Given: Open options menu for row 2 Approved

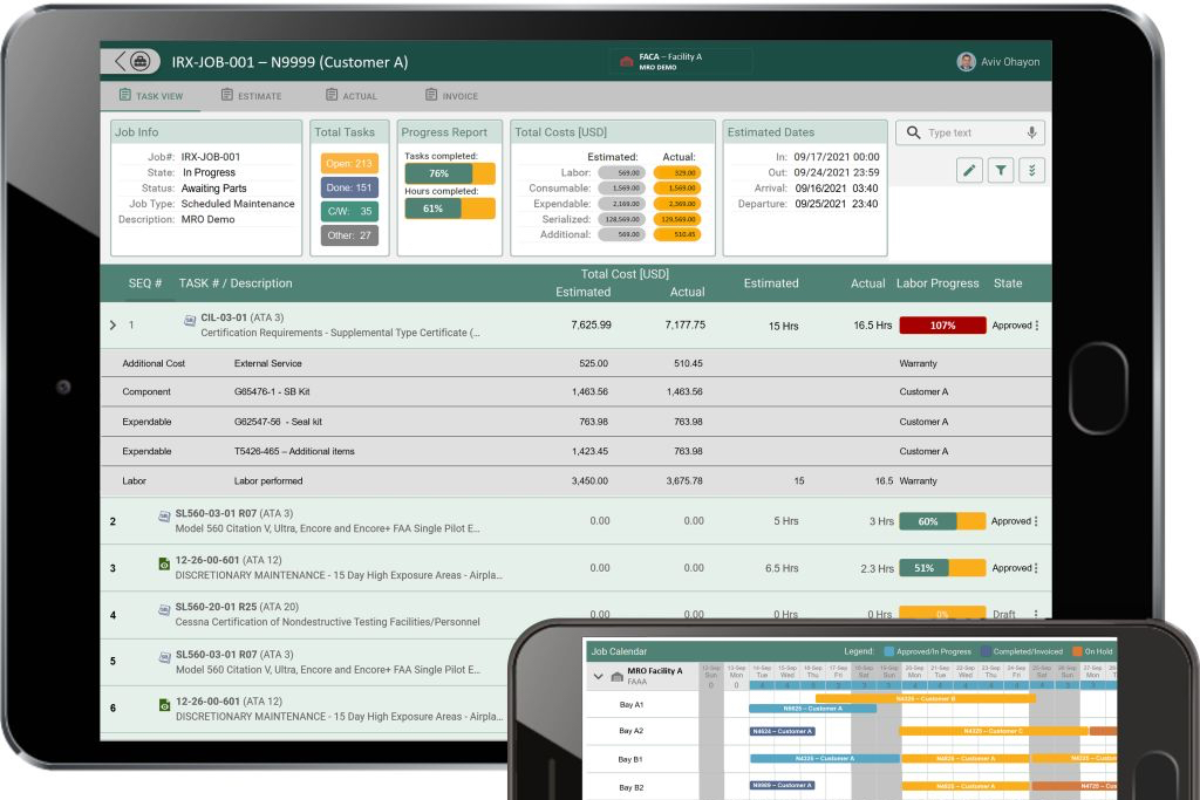Looking at the screenshot, I should tap(1036, 521).
